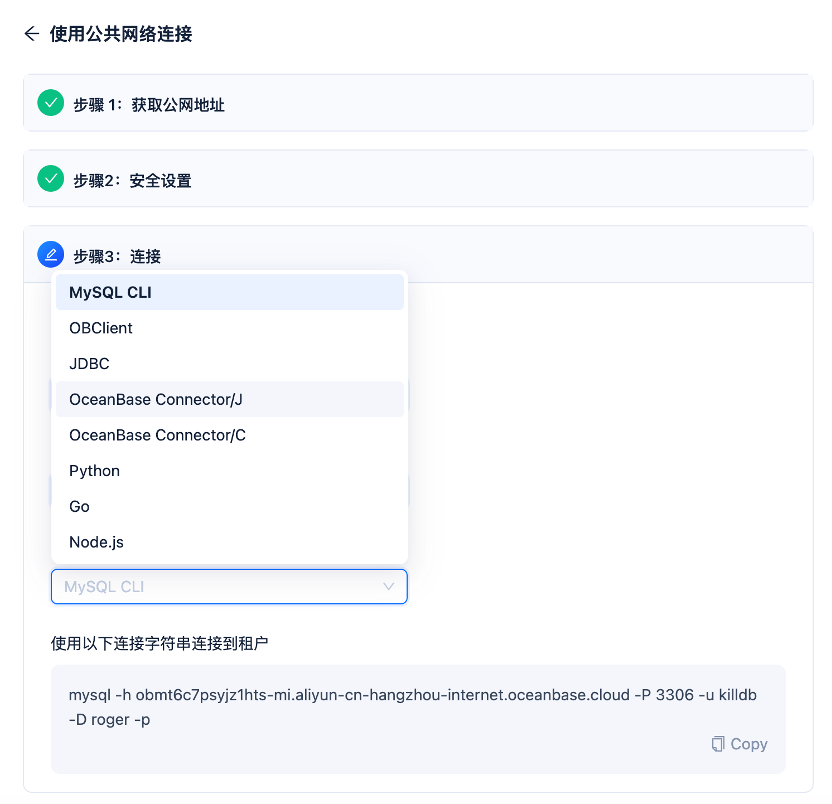Pick OceanBase Connector/J option
Viewport: 832px width, 804px height.
point(156,399)
